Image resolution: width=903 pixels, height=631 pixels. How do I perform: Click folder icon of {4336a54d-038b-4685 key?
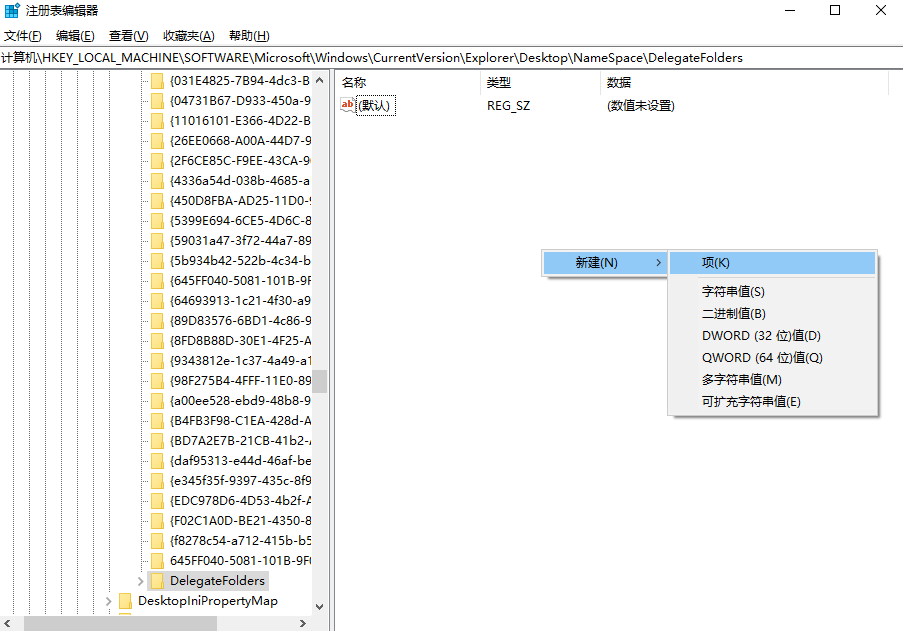(157, 181)
